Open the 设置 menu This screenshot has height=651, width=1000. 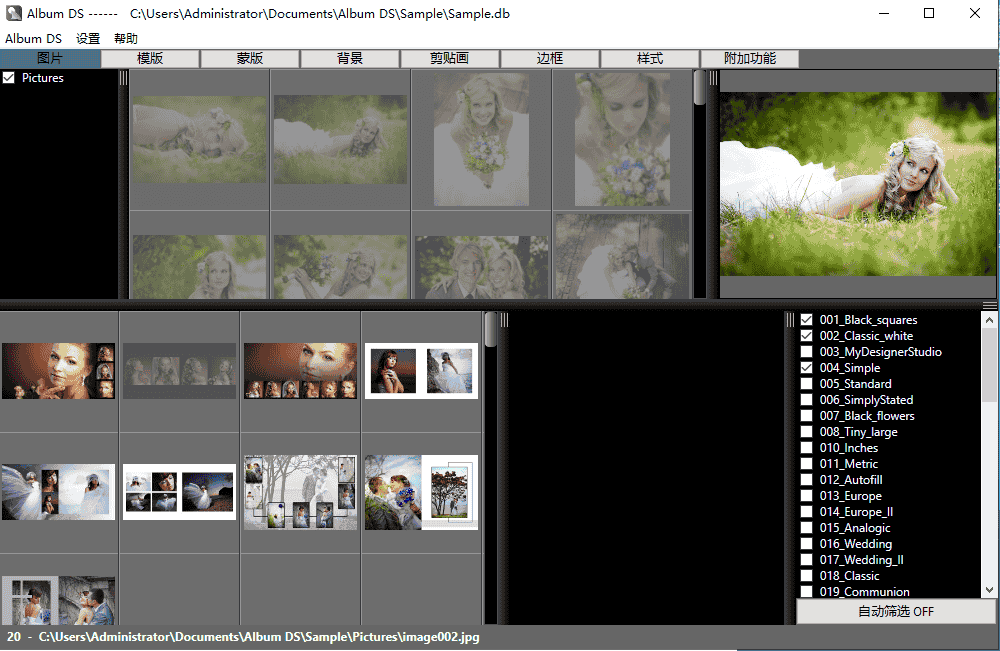88,39
